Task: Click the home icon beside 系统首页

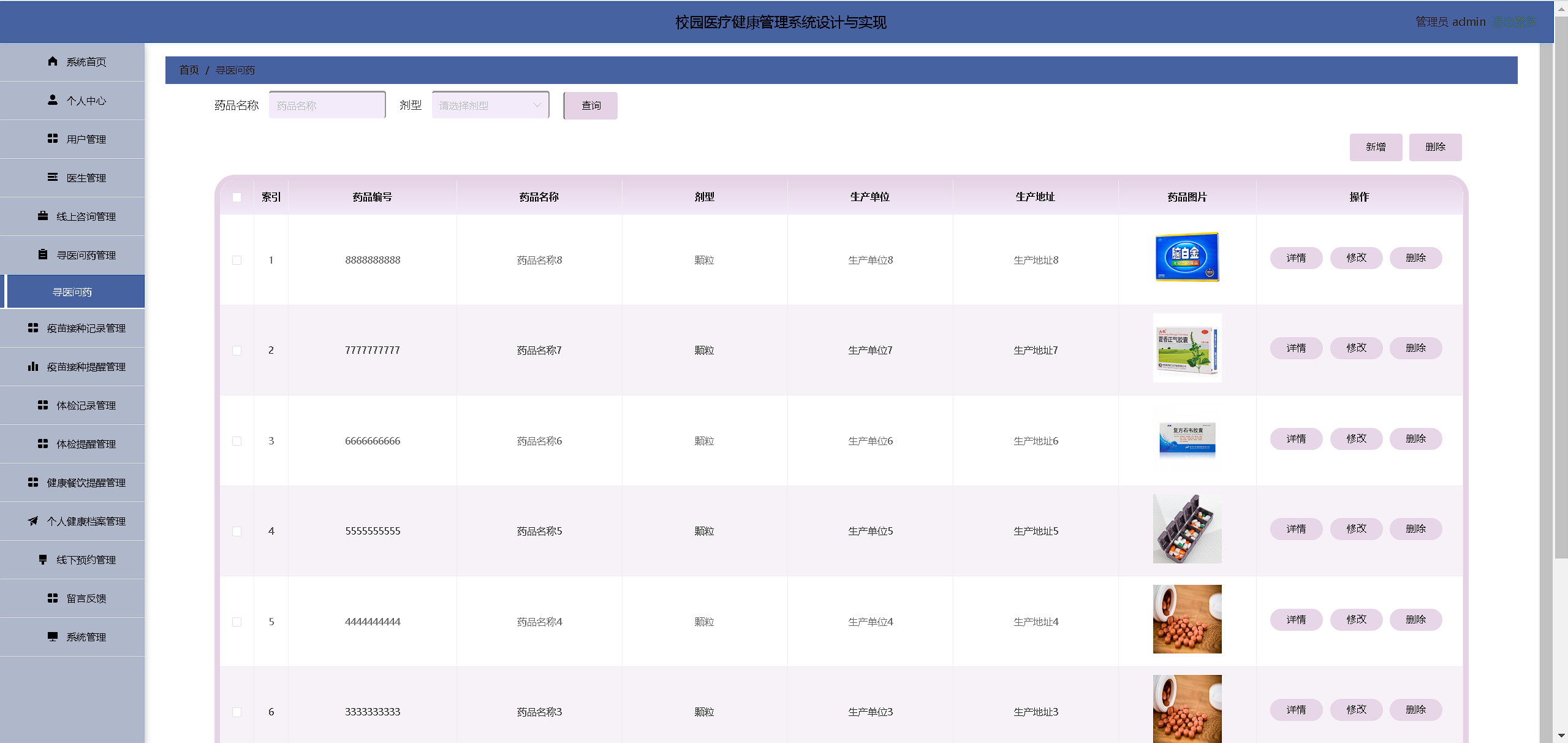Action: click(53, 61)
